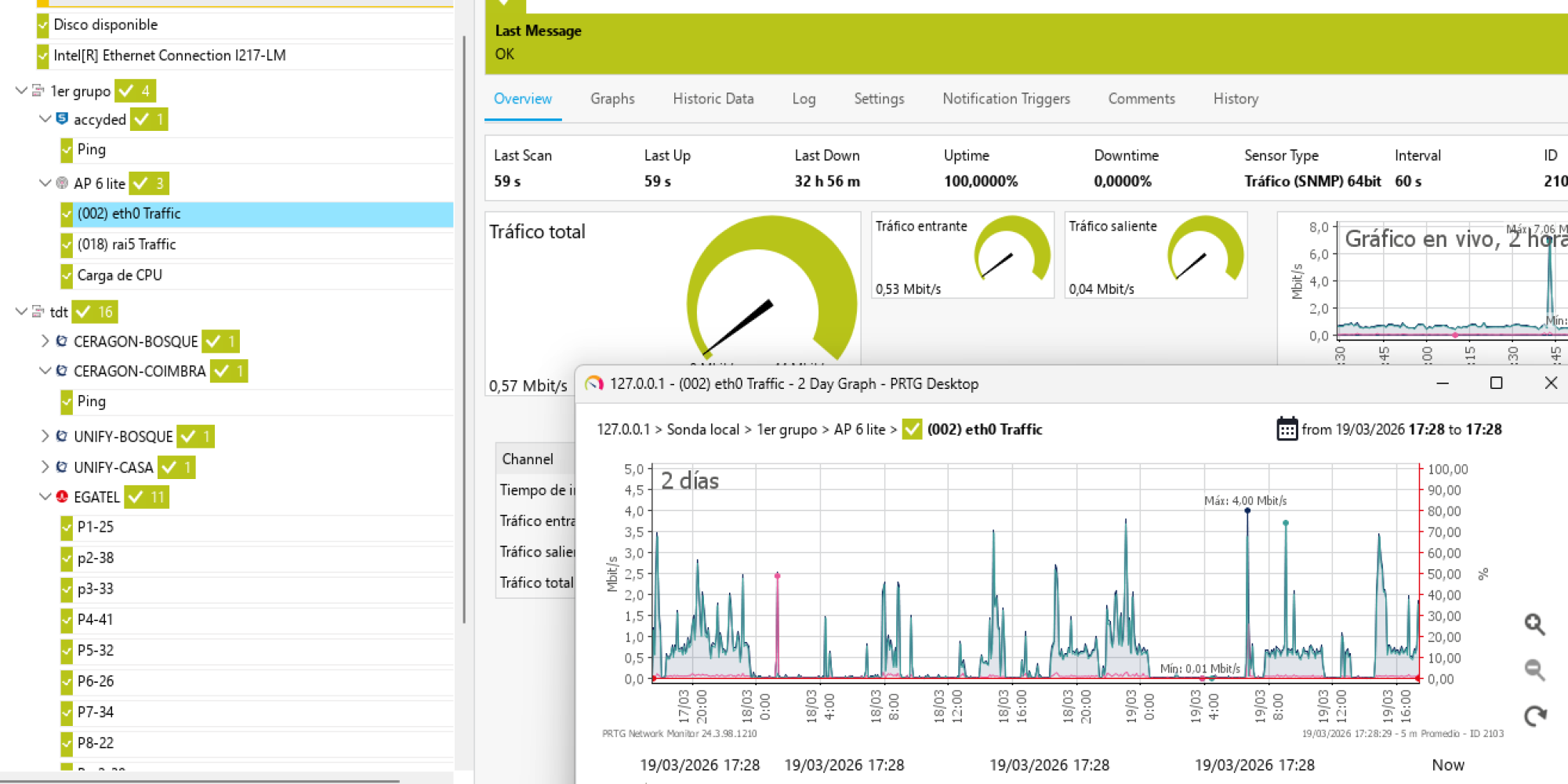Click the AP 6 lite device icon
The width and height of the screenshot is (1568, 784).
coord(62,183)
